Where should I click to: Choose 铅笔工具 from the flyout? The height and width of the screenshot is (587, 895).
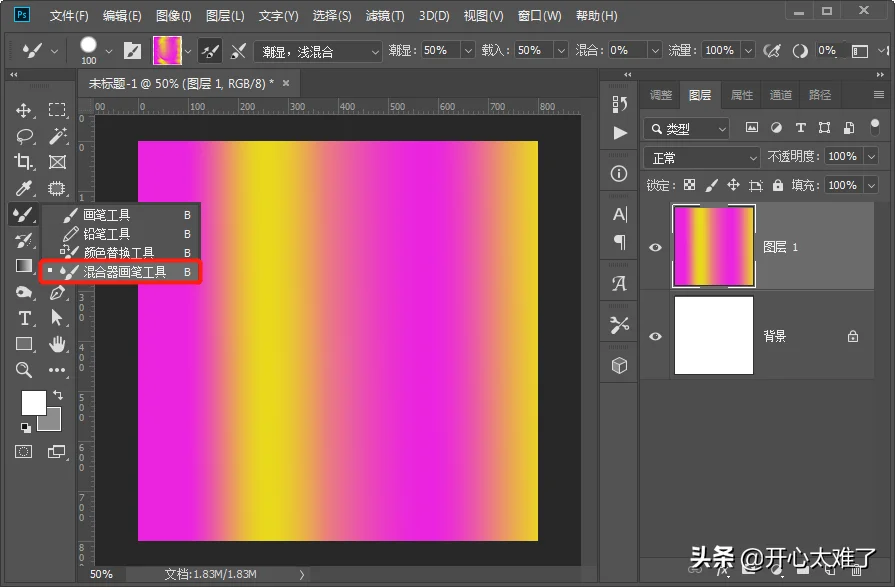(121, 234)
